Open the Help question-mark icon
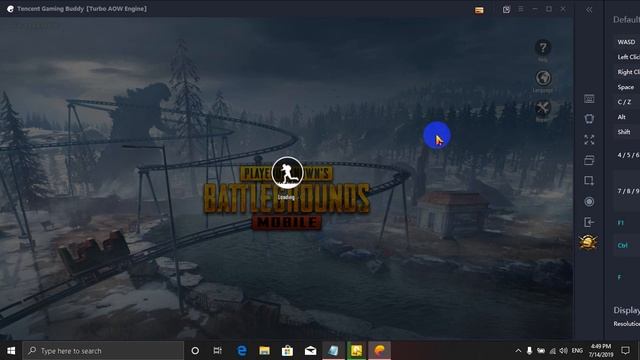 click(x=542, y=48)
